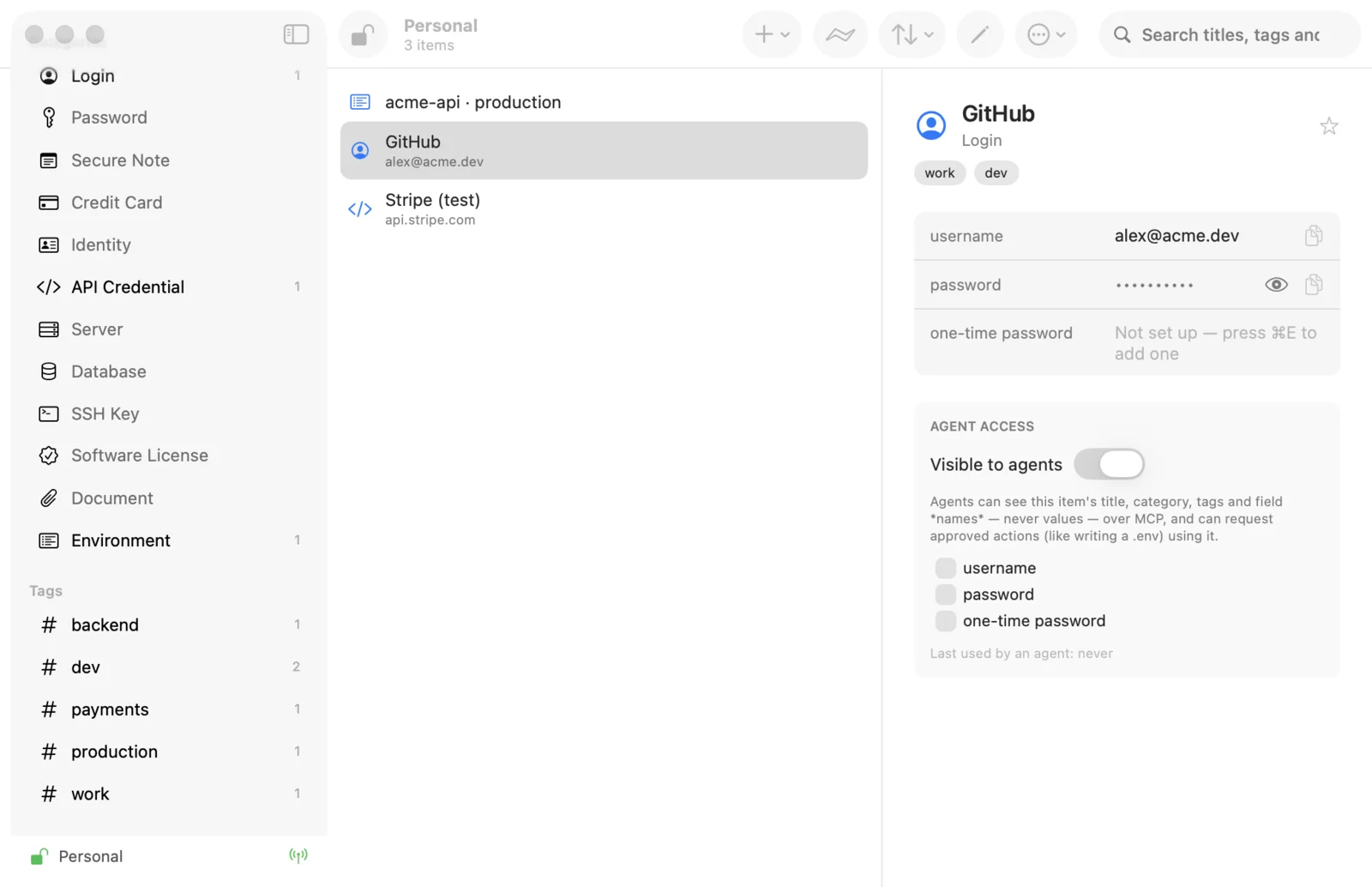Click the GitHub login avatar icon

pos(931,125)
